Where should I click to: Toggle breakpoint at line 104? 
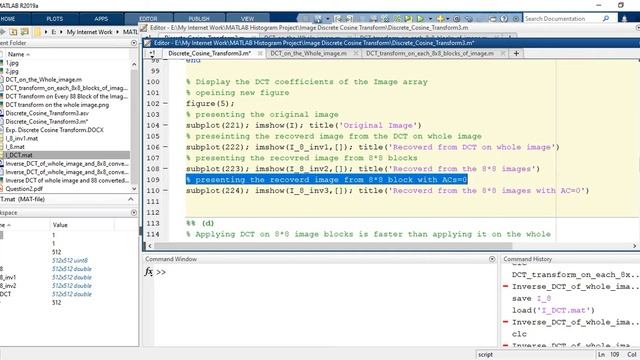tap(165, 125)
